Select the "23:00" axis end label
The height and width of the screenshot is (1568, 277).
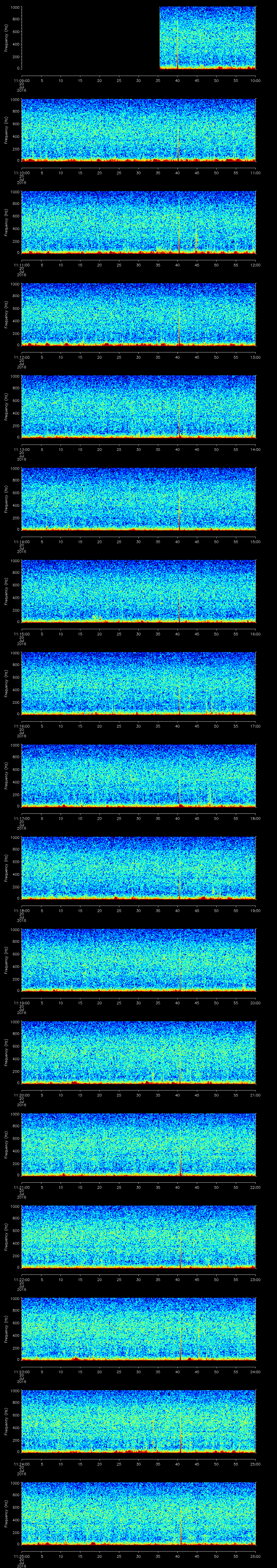click(x=256, y=1279)
